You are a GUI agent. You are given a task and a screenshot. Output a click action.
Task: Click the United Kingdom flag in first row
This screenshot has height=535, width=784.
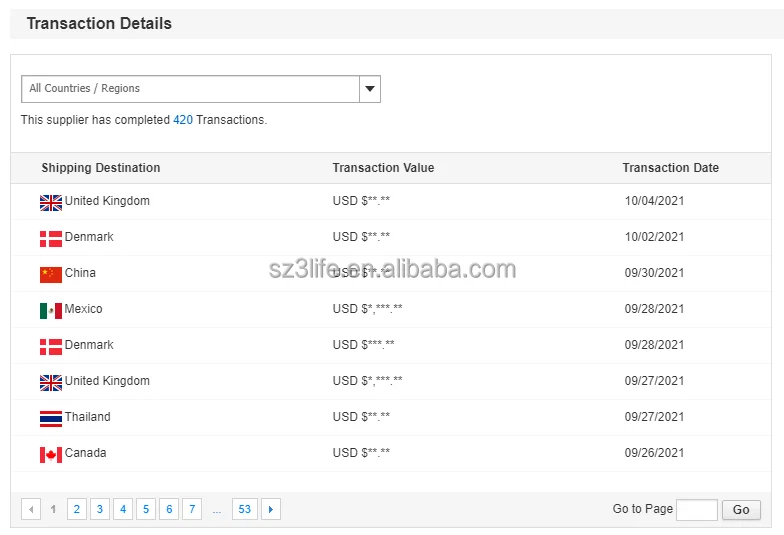(51, 202)
